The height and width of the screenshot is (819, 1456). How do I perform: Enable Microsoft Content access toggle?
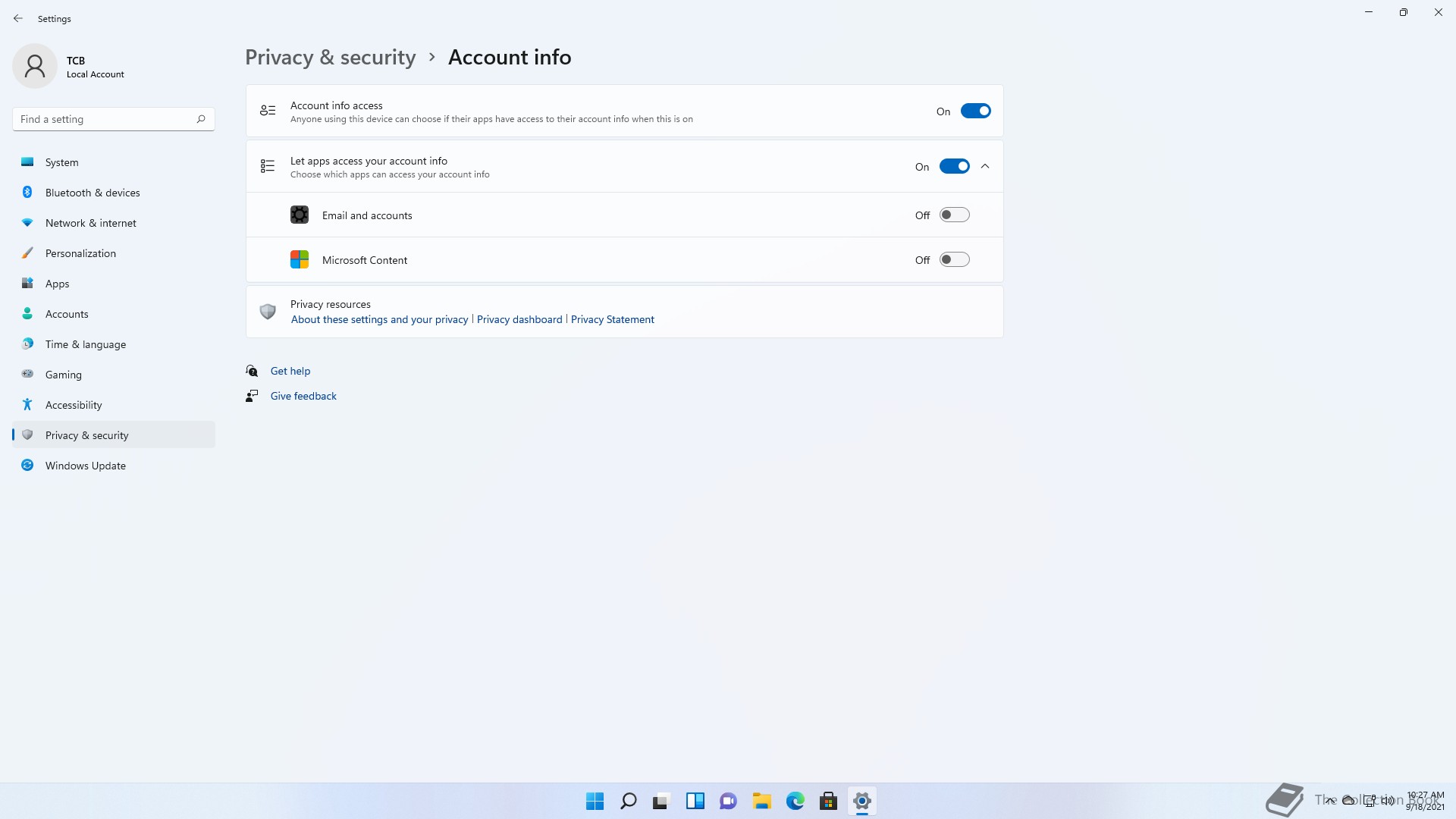click(x=954, y=260)
